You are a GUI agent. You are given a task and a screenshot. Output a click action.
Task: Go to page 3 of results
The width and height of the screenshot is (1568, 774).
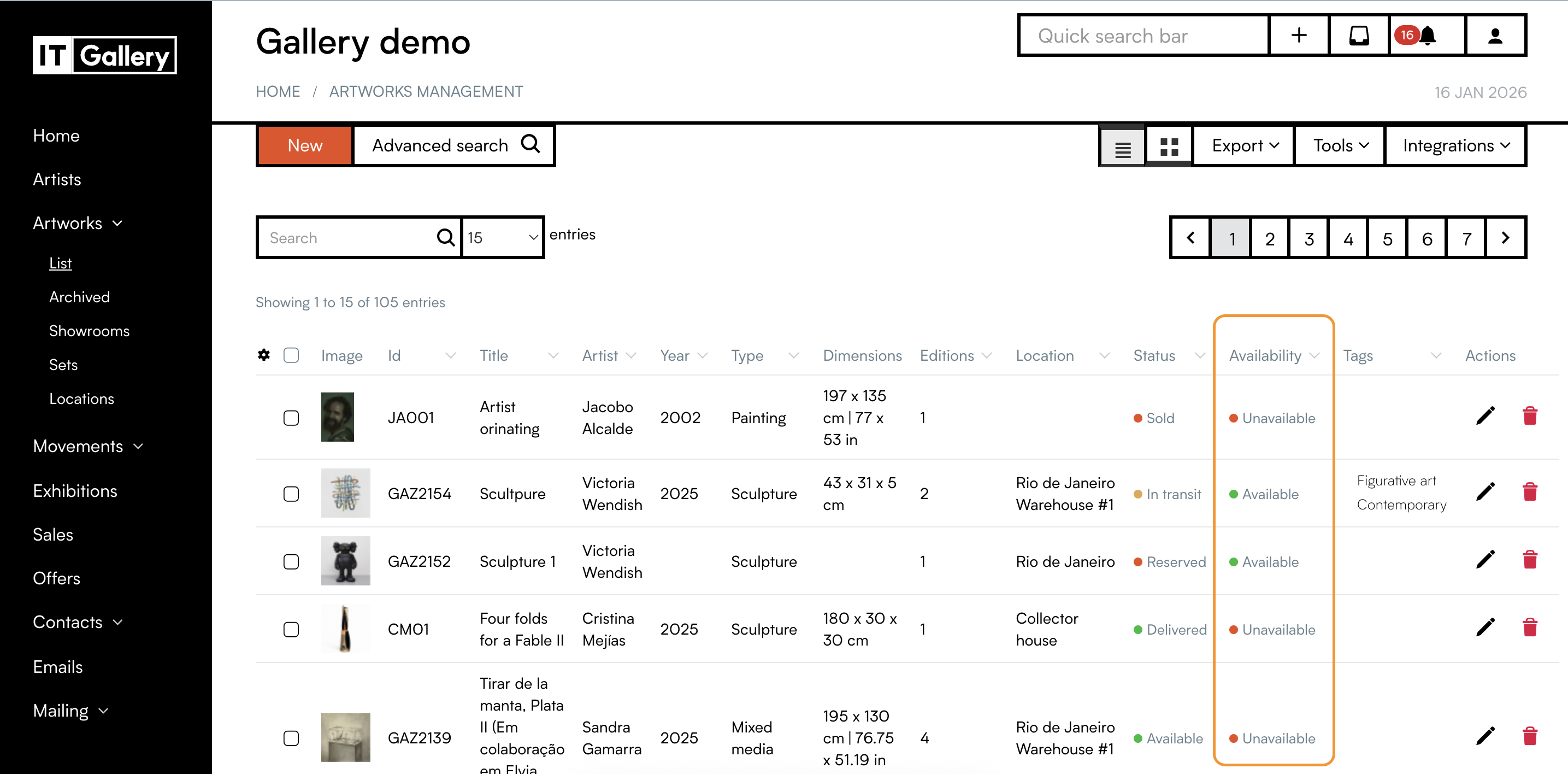tap(1308, 239)
